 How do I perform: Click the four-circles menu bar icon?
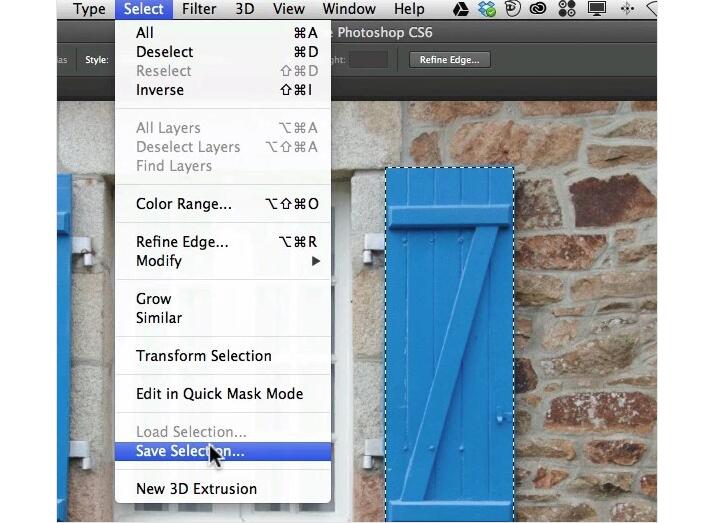567,9
